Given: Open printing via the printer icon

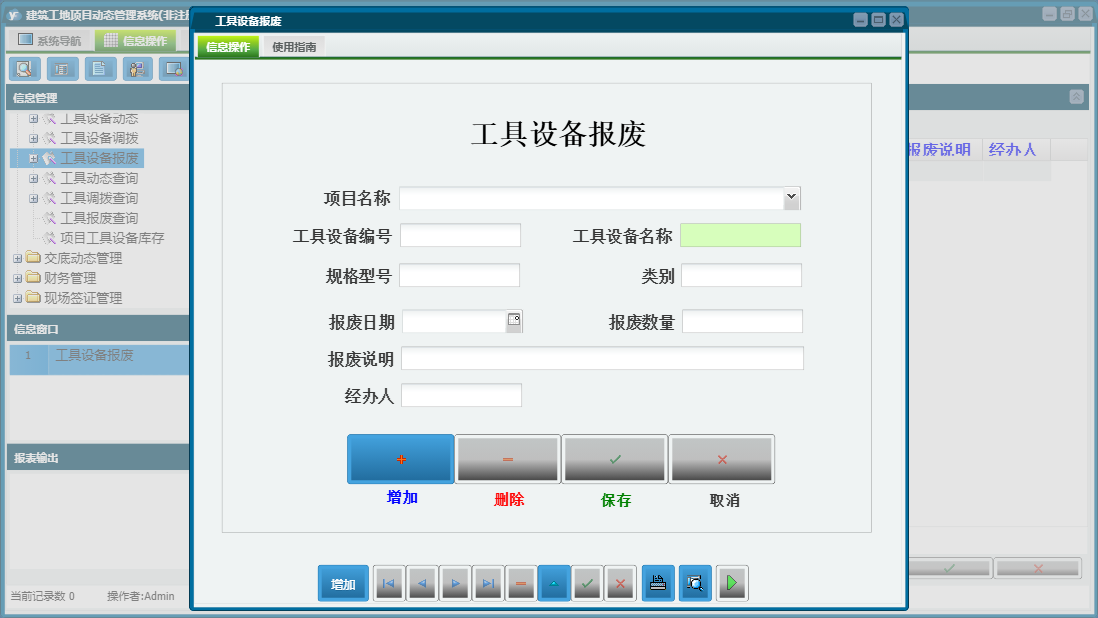Looking at the screenshot, I should 658,583.
